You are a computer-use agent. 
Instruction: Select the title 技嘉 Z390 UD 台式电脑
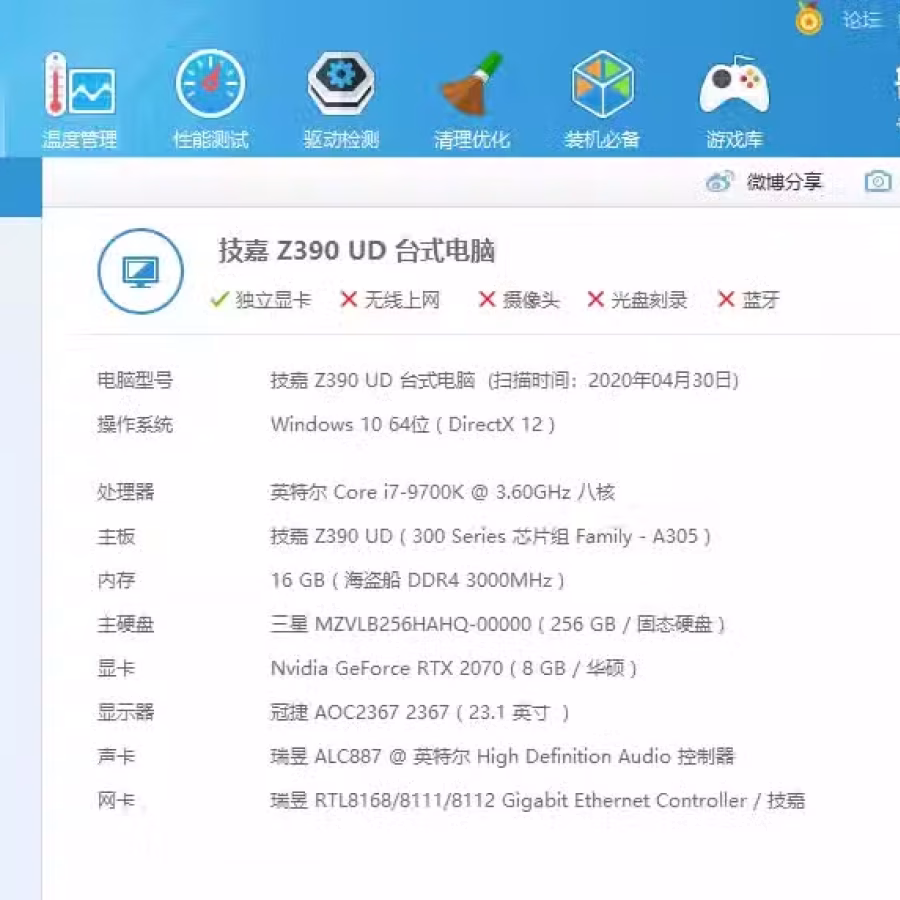point(356,251)
